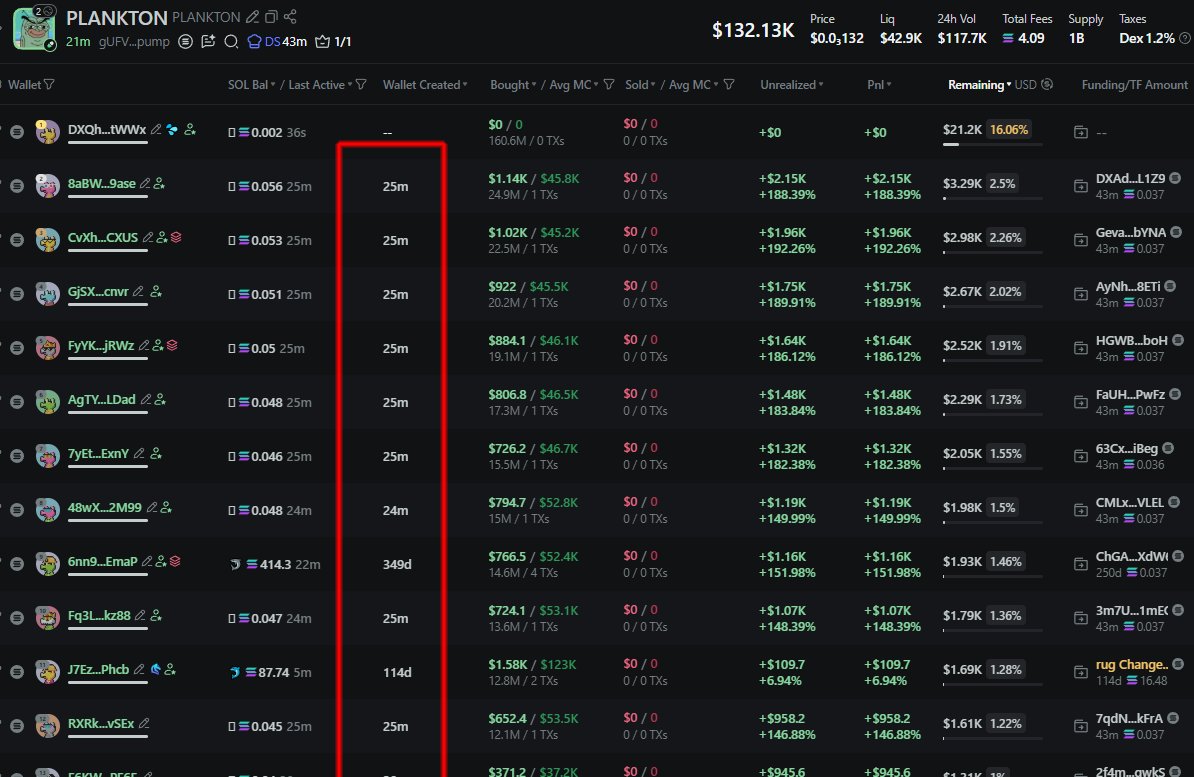Sort by the Wallet Created column

[425, 85]
